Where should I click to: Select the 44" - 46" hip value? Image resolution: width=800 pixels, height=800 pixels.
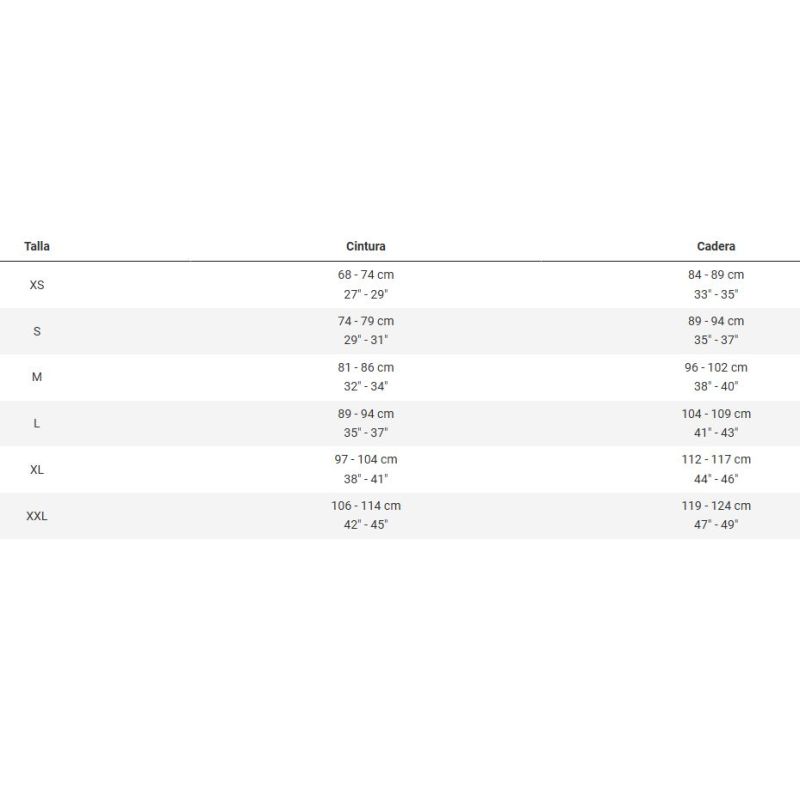[716, 479]
